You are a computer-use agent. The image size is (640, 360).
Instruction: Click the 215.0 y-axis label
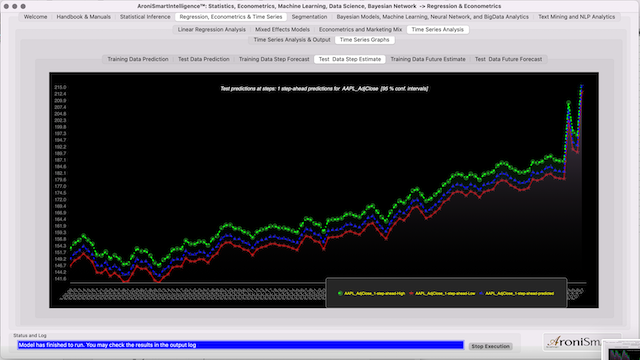(60, 87)
